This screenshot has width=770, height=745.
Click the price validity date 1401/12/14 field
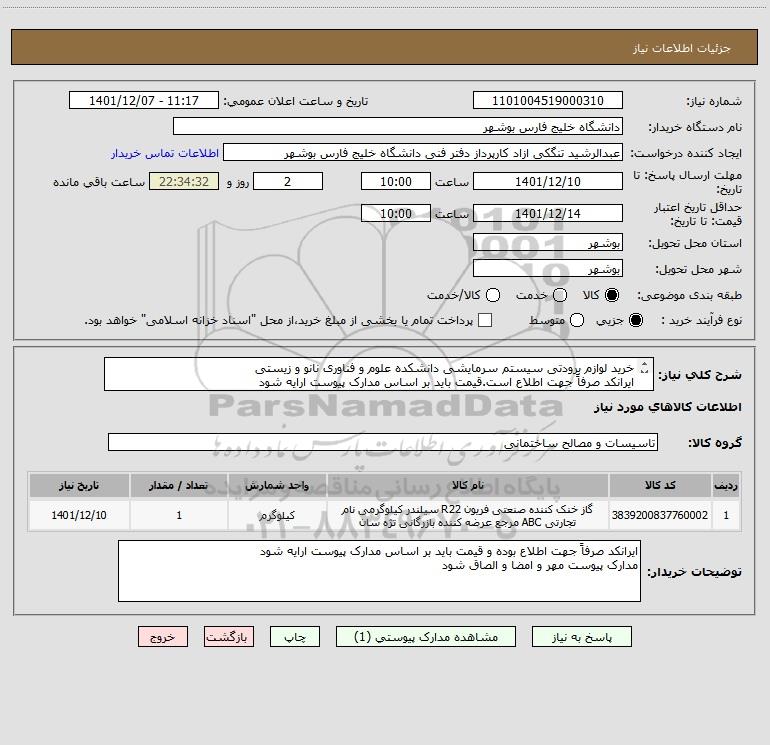pos(548,213)
